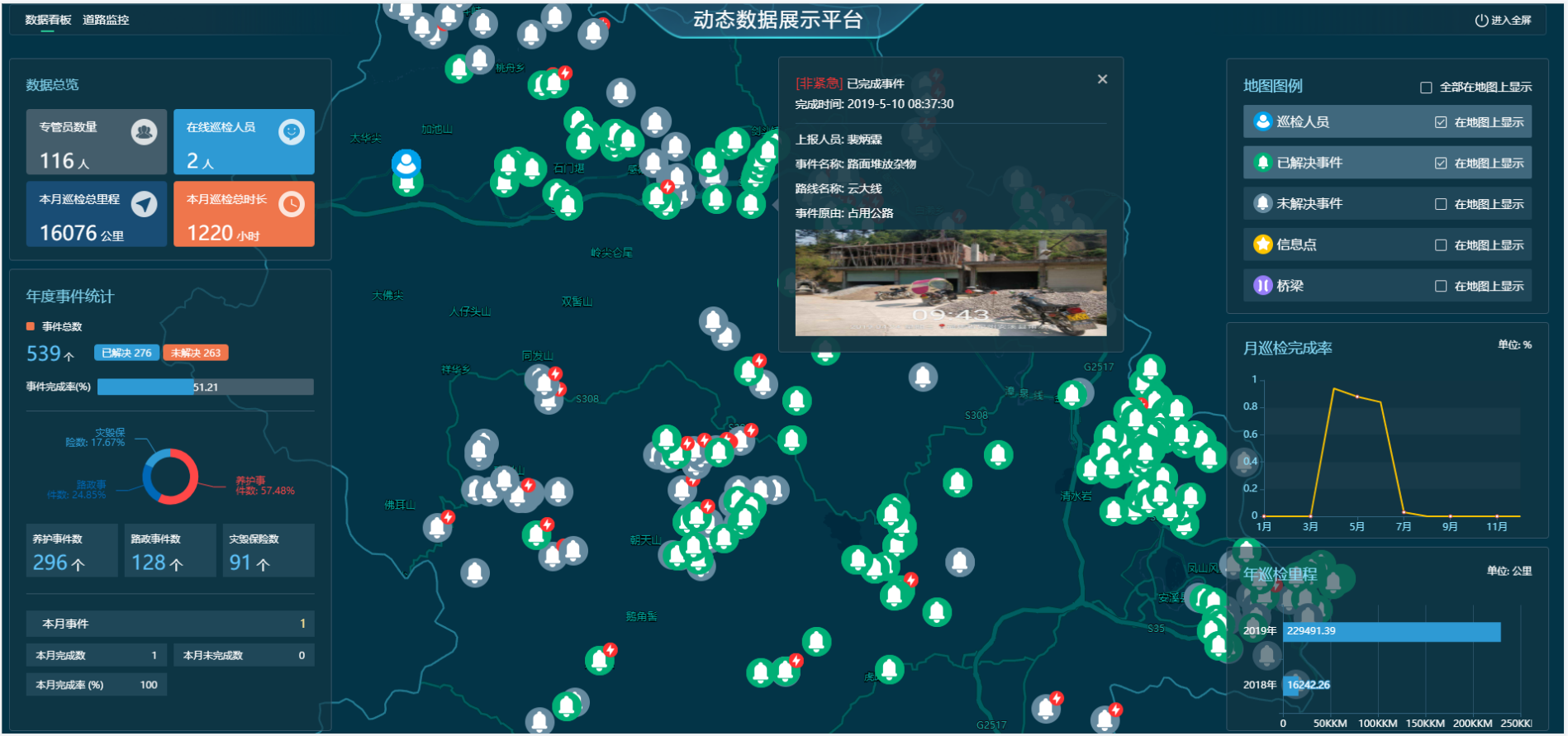Viewport: 1568px width, 736px height.
Task: Uncheck map display for 巡检人员
Action: pos(1441,122)
